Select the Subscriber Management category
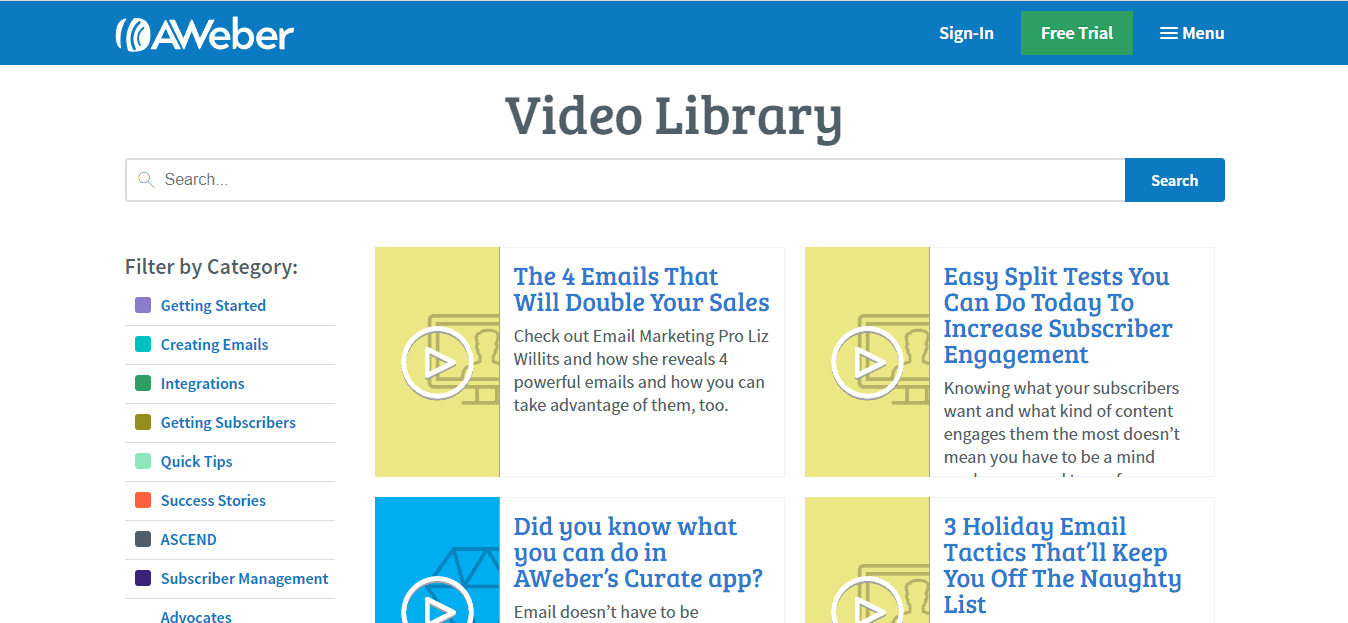The image size is (1348, 623). coord(244,578)
